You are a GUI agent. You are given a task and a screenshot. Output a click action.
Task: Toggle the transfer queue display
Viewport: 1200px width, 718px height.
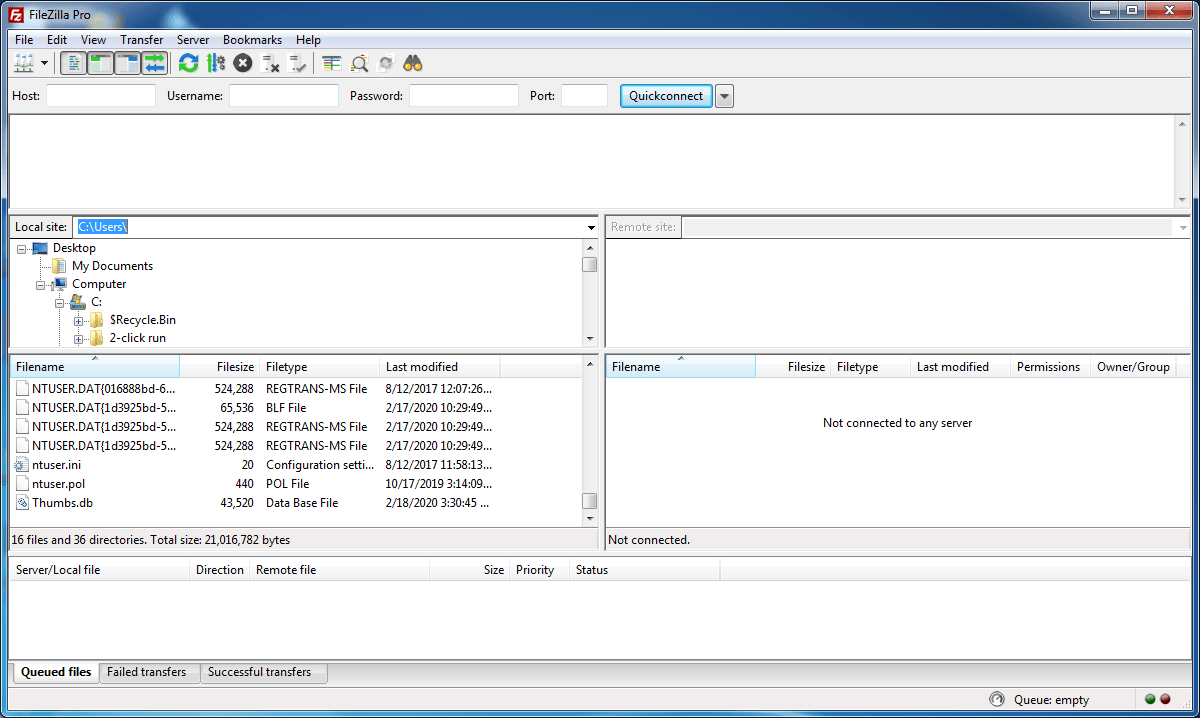(x=154, y=64)
